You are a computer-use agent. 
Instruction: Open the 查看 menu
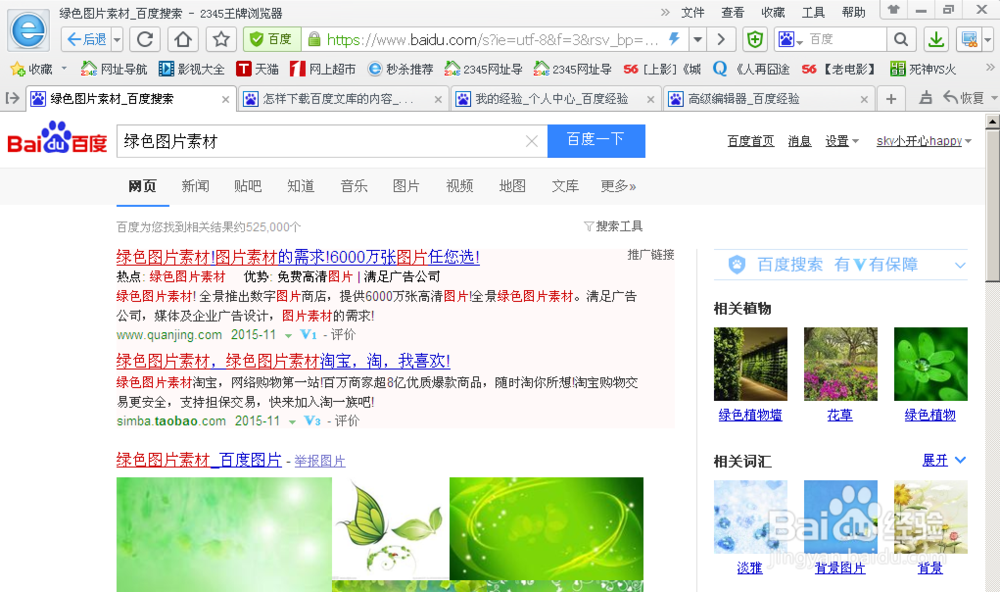click(733, 13)
